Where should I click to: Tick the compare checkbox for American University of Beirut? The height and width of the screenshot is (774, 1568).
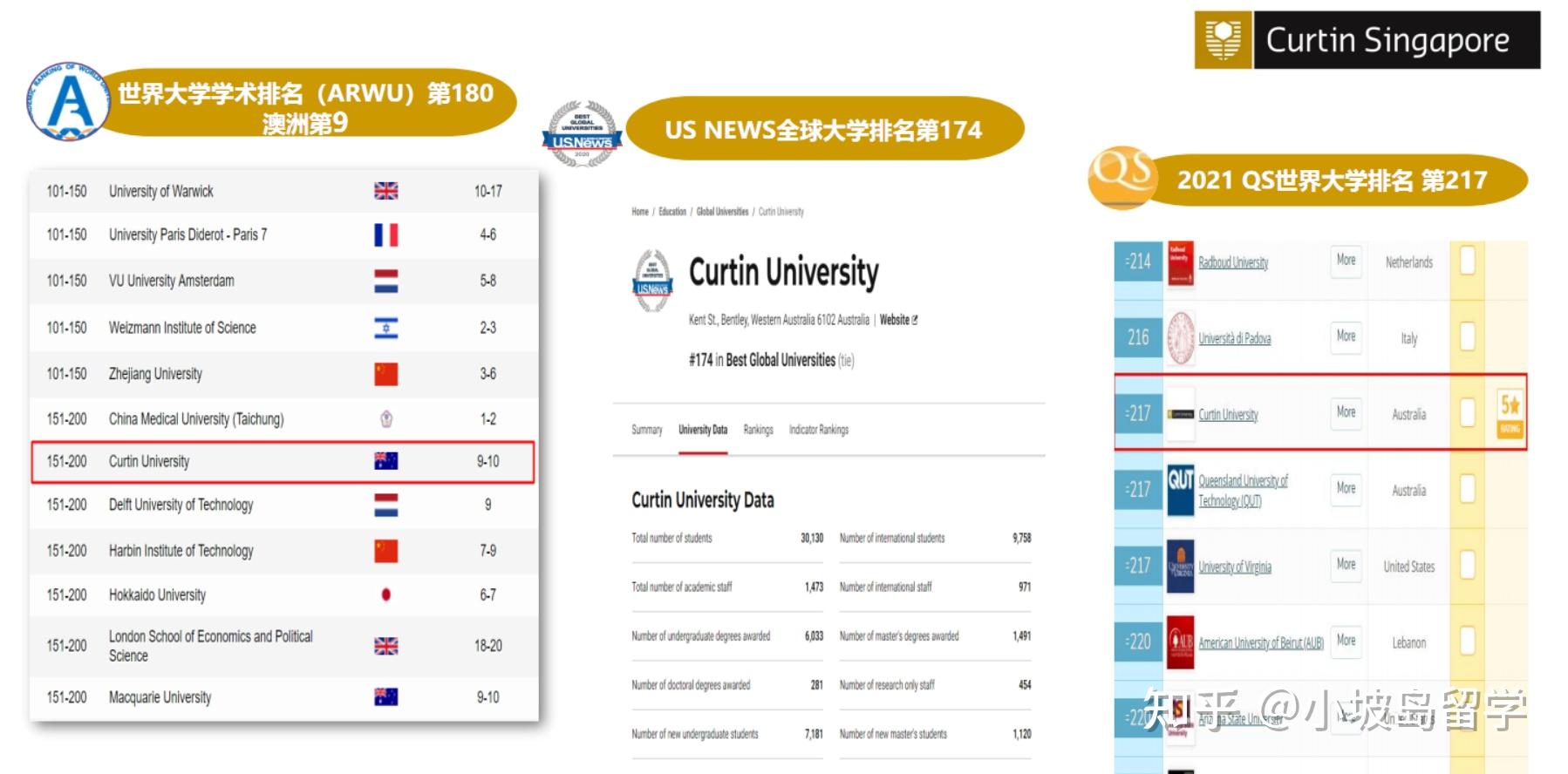1468,641
